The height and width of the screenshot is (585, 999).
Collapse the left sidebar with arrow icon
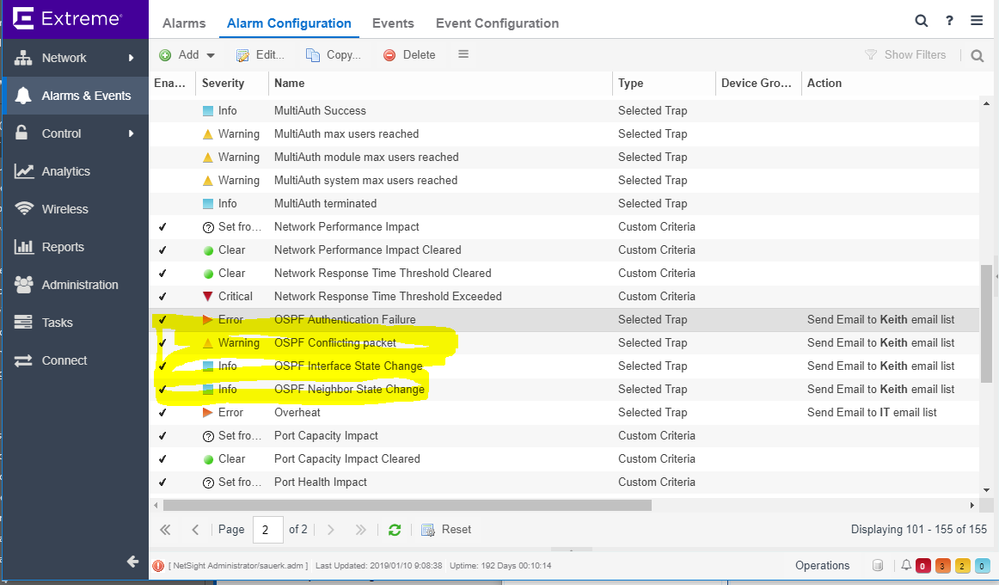(x=132, y=562)
